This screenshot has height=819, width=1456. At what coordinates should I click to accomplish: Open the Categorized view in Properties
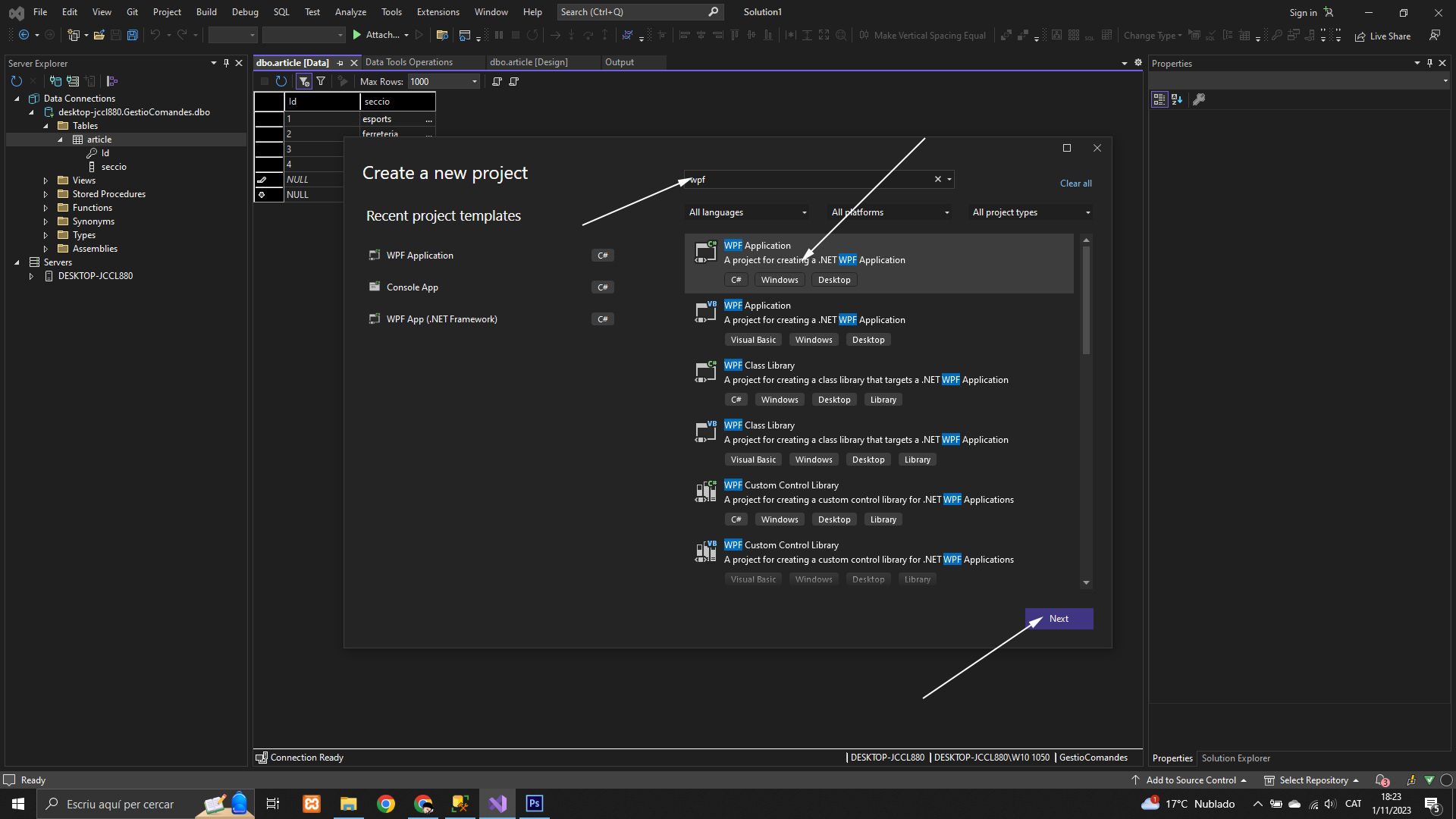point(1159,99)
